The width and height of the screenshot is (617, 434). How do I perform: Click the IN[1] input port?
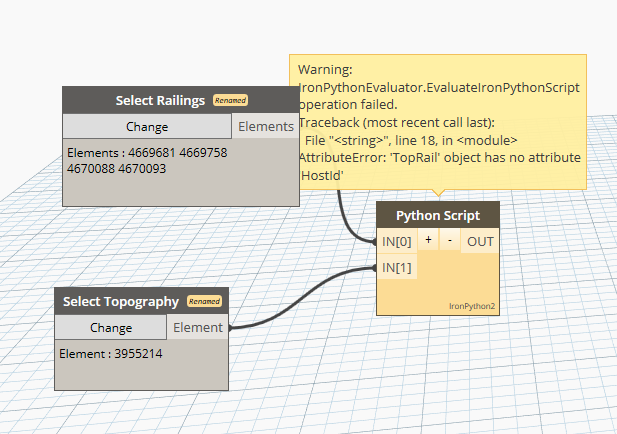(397, 268)
